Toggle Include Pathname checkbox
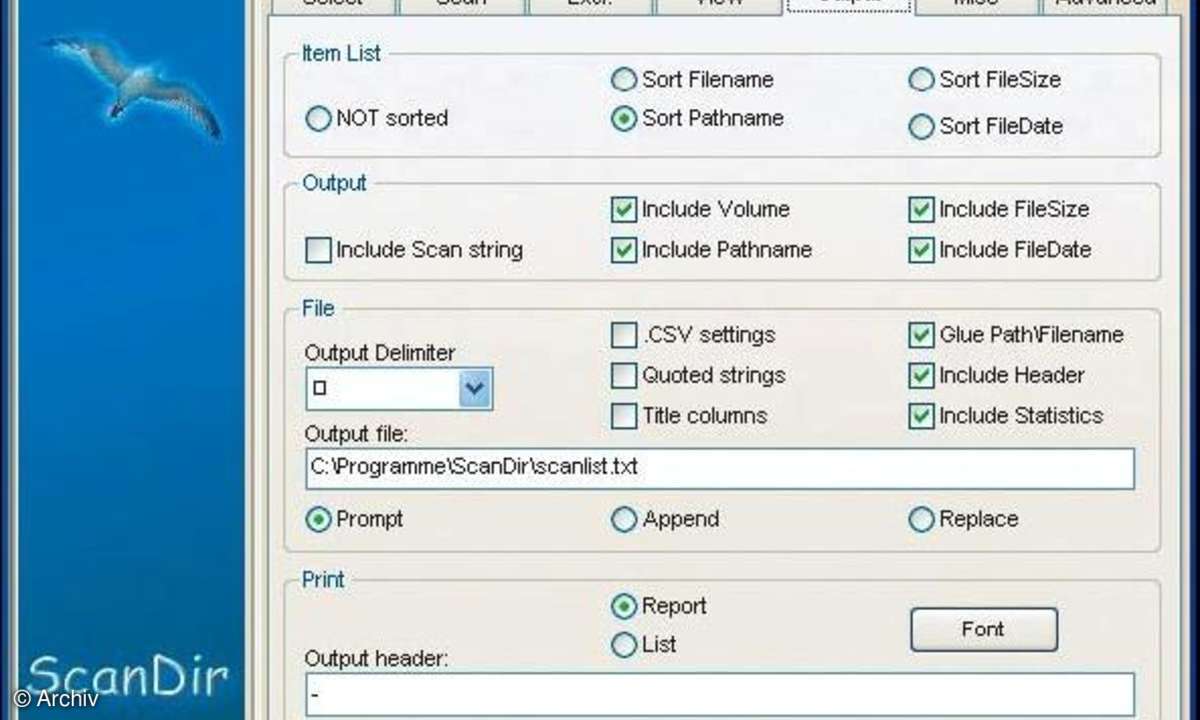Screen dimensions: 1200x720 [624, 250]
